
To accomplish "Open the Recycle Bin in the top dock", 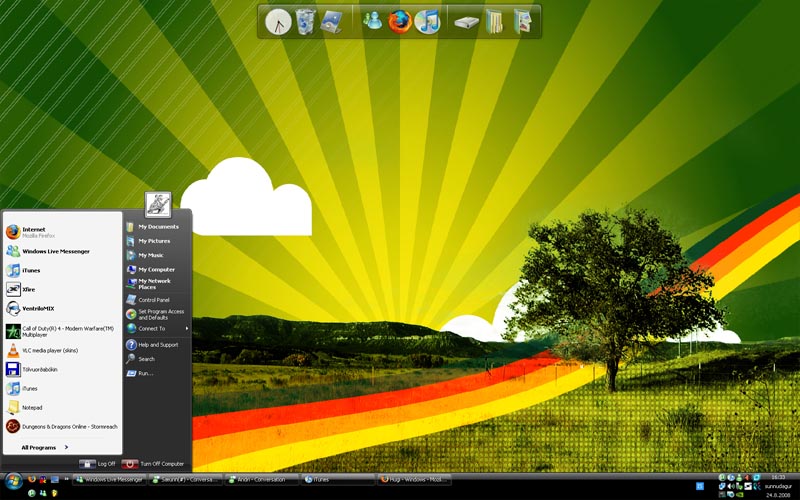I will 305,22.
